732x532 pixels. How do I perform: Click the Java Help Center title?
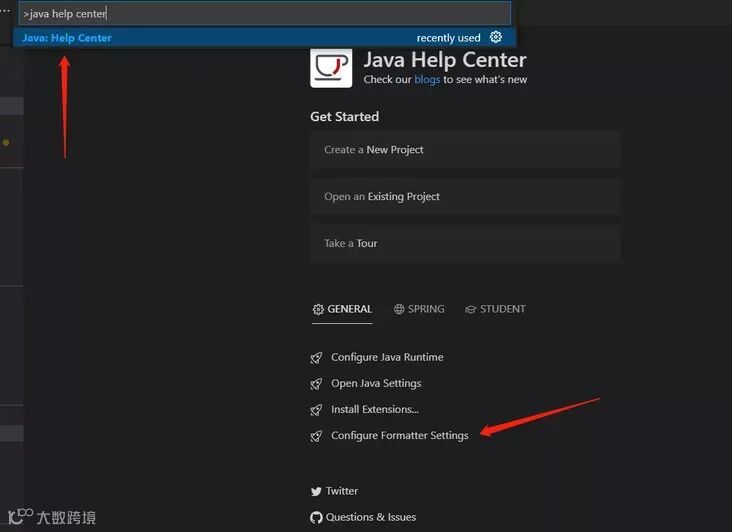pyautogui.click(x=445, y=60)
